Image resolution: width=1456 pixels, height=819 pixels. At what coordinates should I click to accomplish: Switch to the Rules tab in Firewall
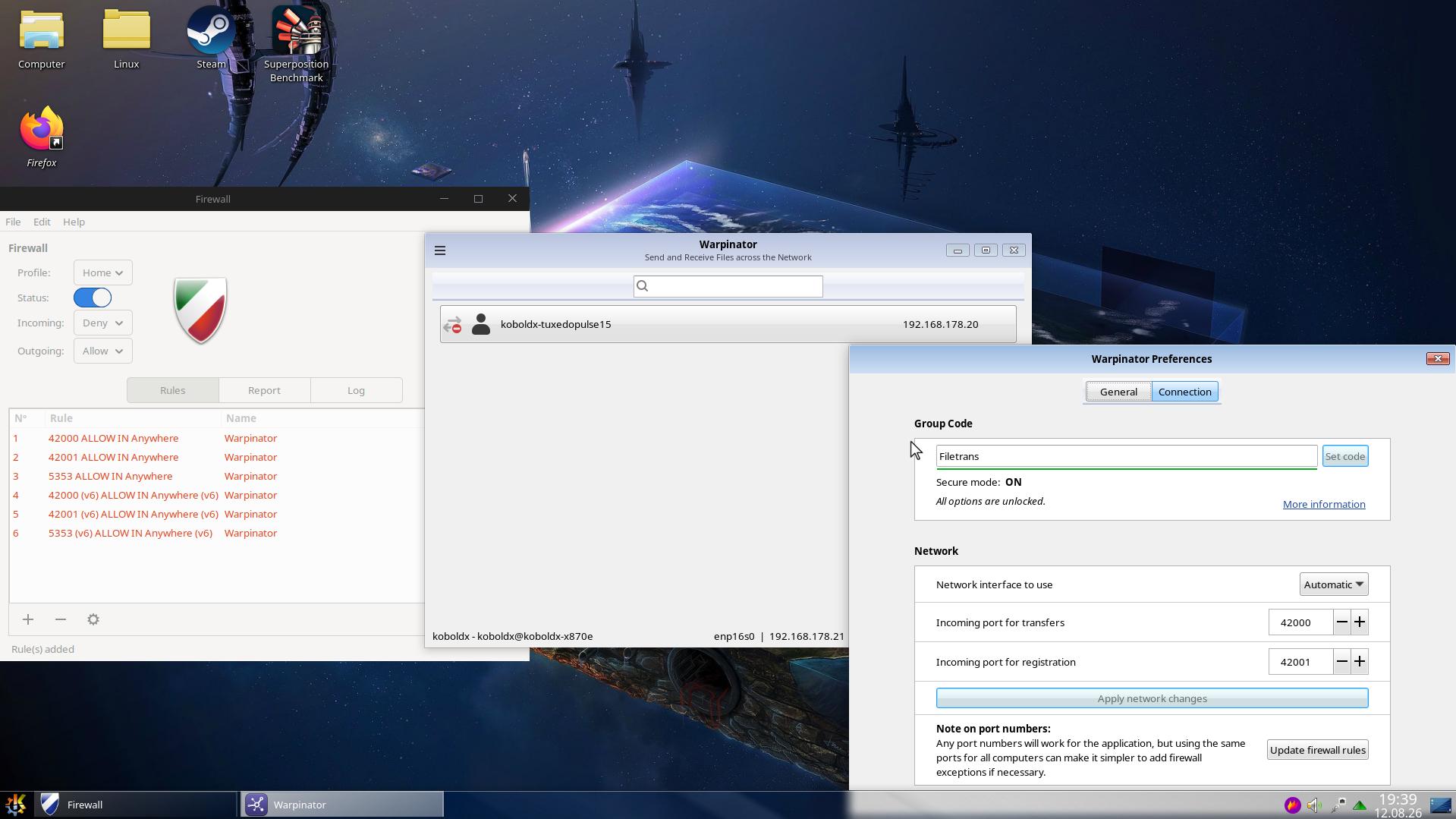pyautogui.click(x=173, y=390)
